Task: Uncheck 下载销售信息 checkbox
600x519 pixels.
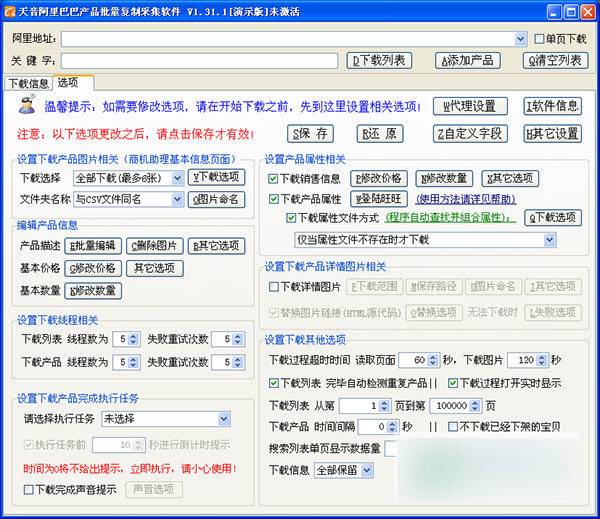Action: coord(273,179)
